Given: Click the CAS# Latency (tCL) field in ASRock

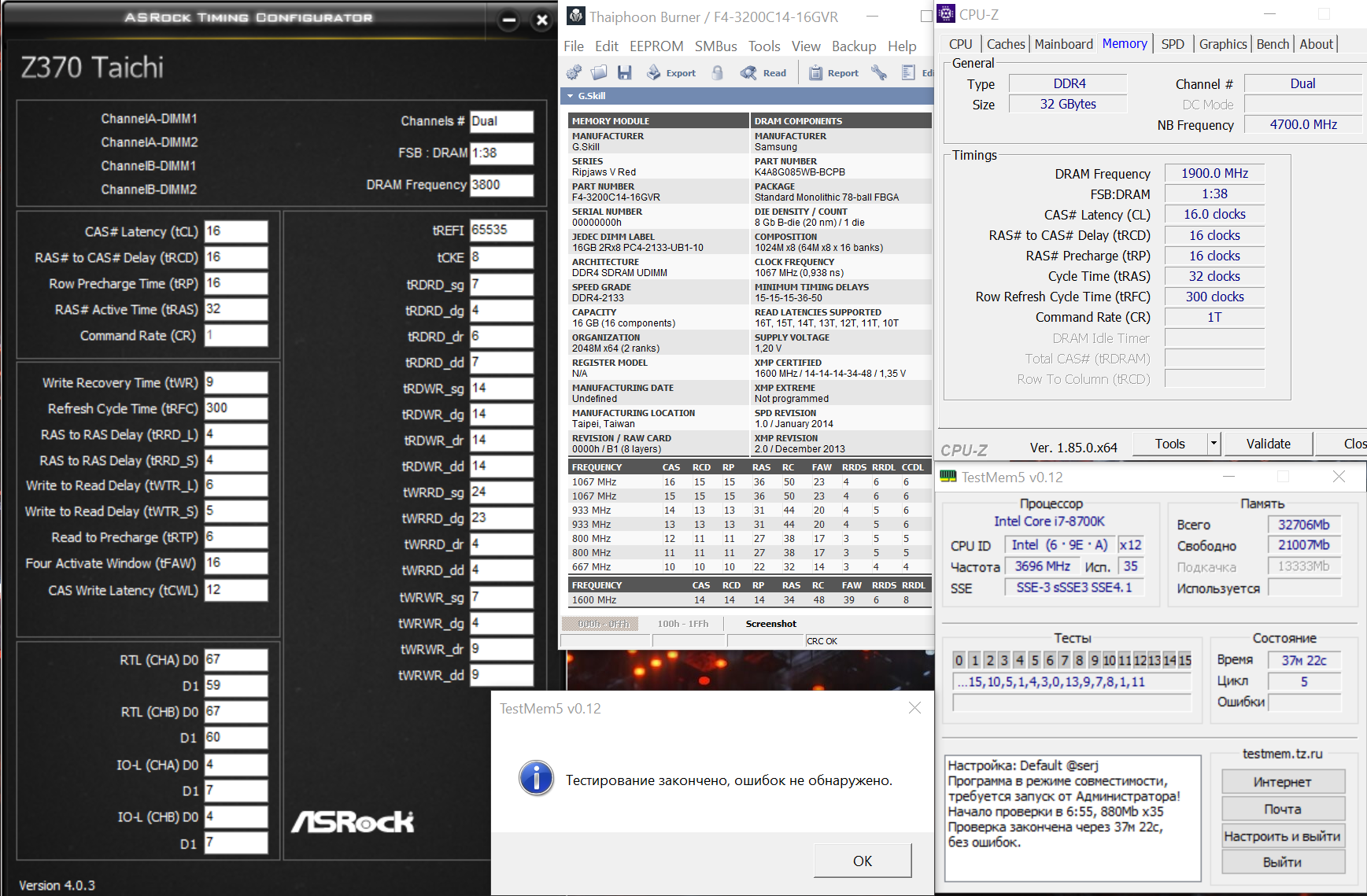Looking at the screenshot, I should tap(236, 231).
